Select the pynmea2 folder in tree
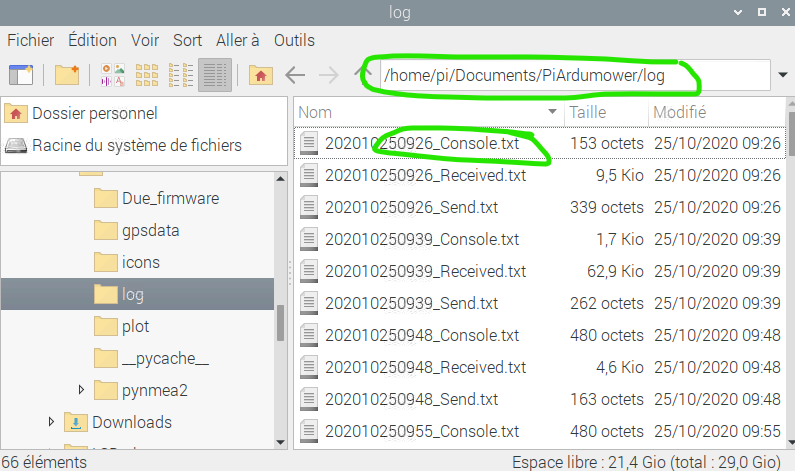The height and width of the screenshot is (471, 795). tap(155, 390)
